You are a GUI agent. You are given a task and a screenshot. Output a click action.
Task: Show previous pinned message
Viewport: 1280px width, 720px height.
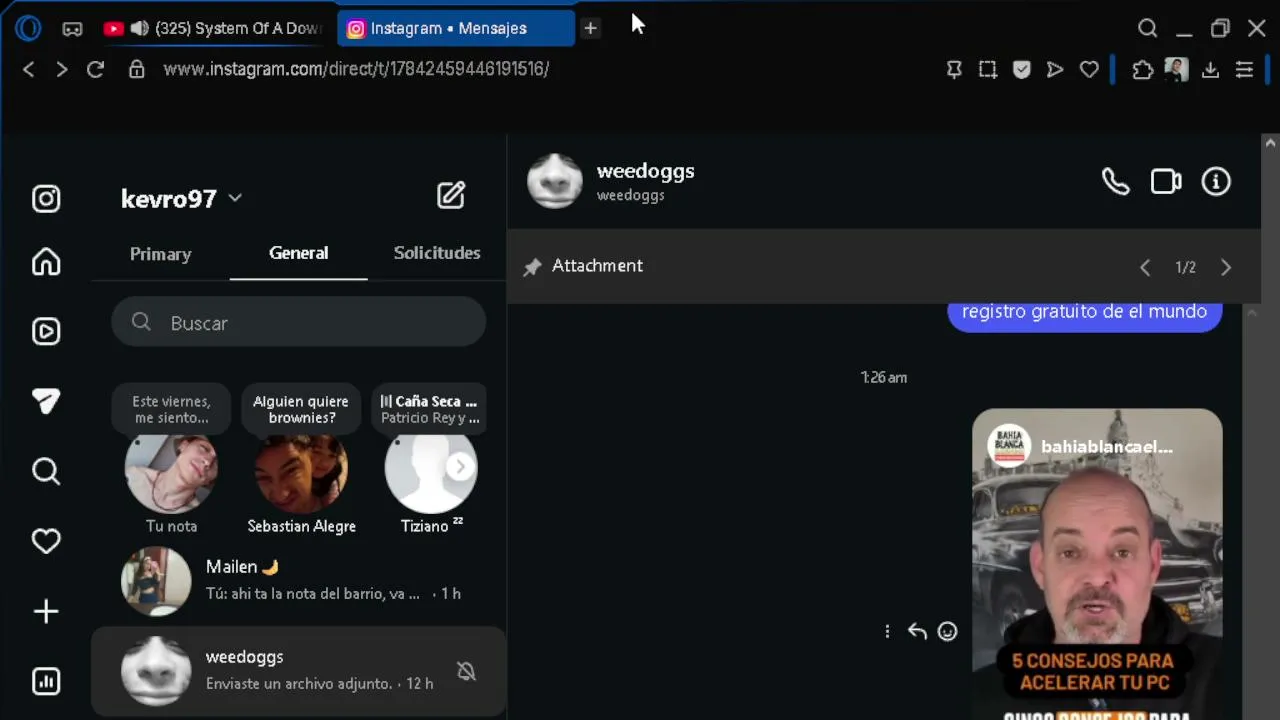pos(1145,267)
